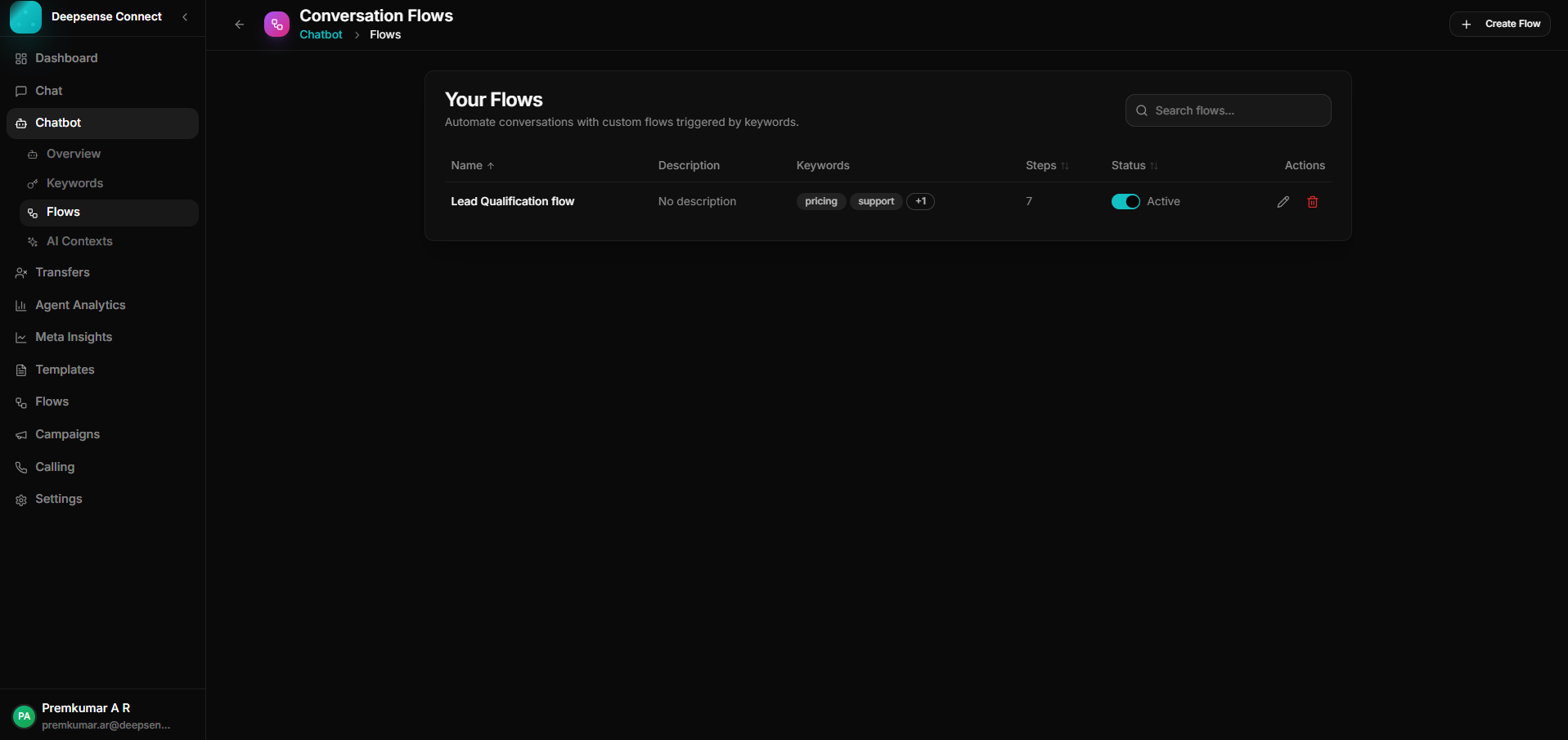The width and height of the screenshot is (1568, 740).
Task: Disable the Active toggle for Lead Qualification flow
Action: (1125, 201)
